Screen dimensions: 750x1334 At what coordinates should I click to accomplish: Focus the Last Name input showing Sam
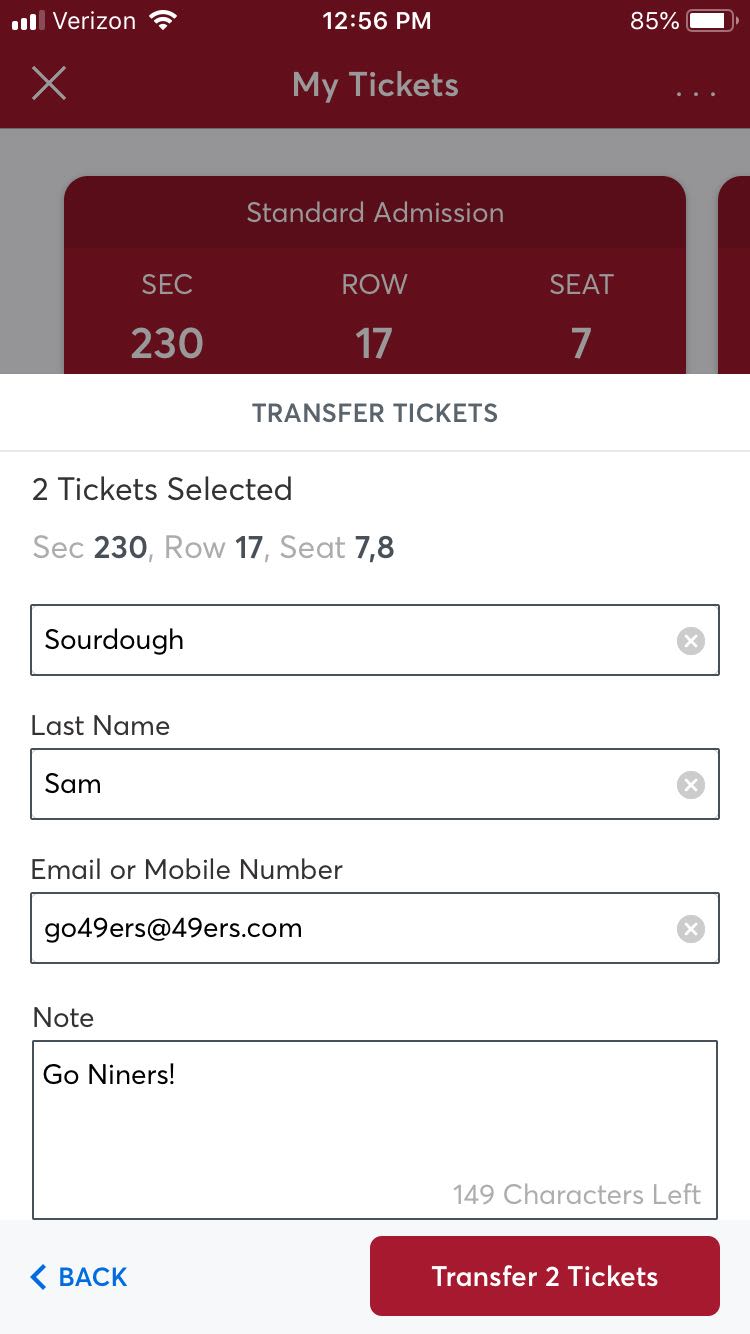click(350, 784)
